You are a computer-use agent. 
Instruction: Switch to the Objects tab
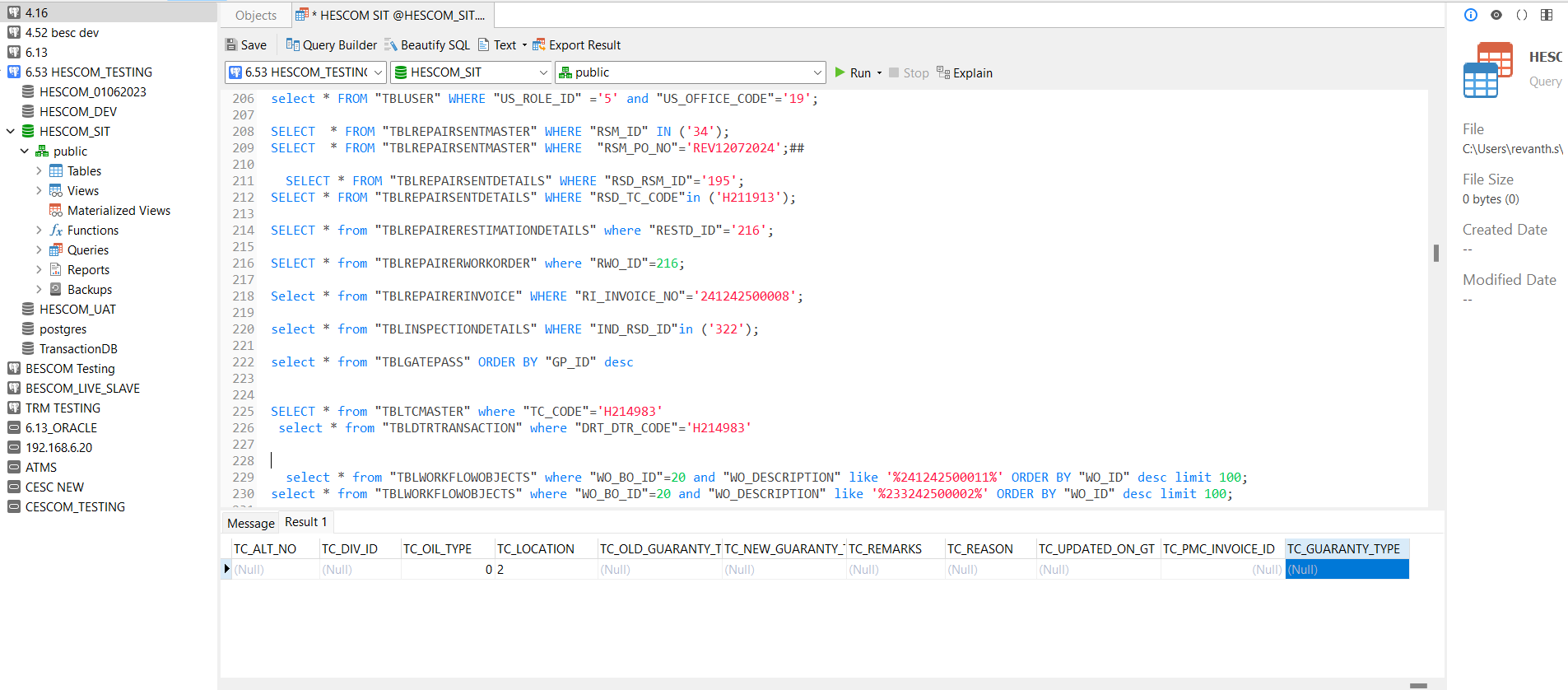(256, 16)
